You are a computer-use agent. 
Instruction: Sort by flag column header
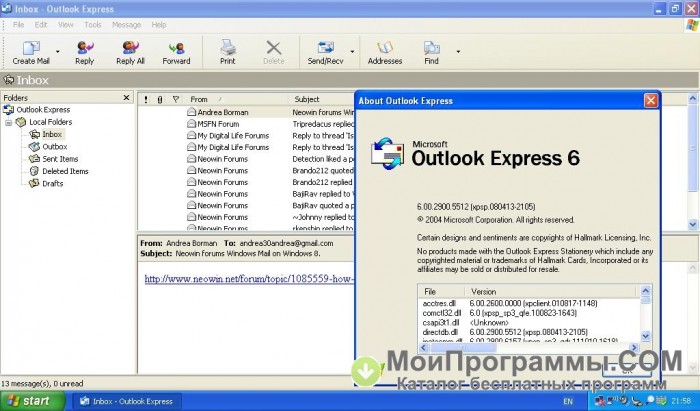coord(175,100)
